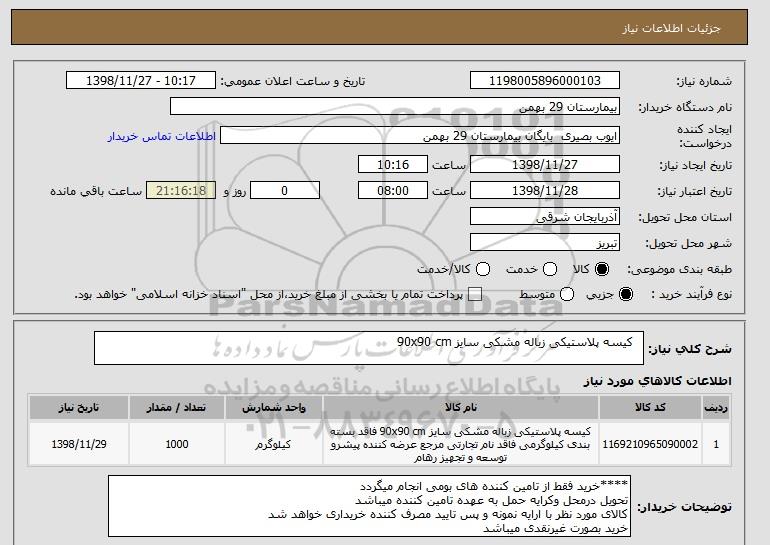
Task: Click the remaining days field showing 0
Action: coord(285,191)
